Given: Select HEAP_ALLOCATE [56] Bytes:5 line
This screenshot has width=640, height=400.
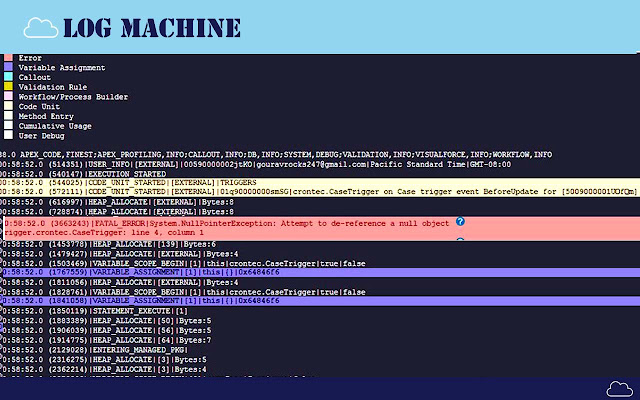Looking at the screenshot, I should pyautogui.click(x=107, y=331).
